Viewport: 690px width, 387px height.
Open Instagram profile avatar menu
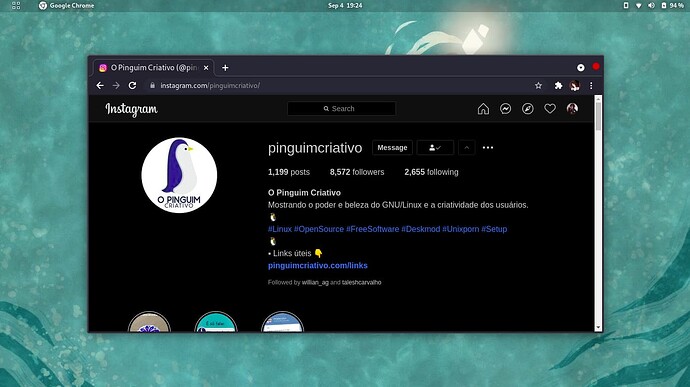click(x=572, y=109)
